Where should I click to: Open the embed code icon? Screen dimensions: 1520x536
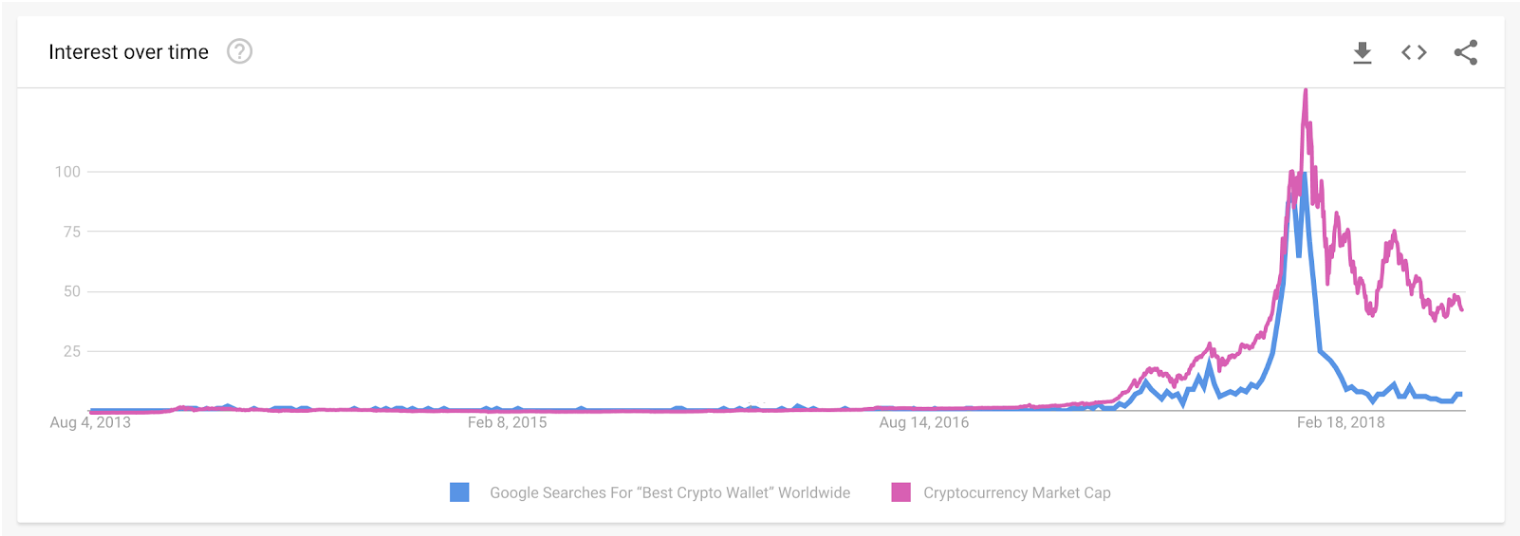[1413, 52]
